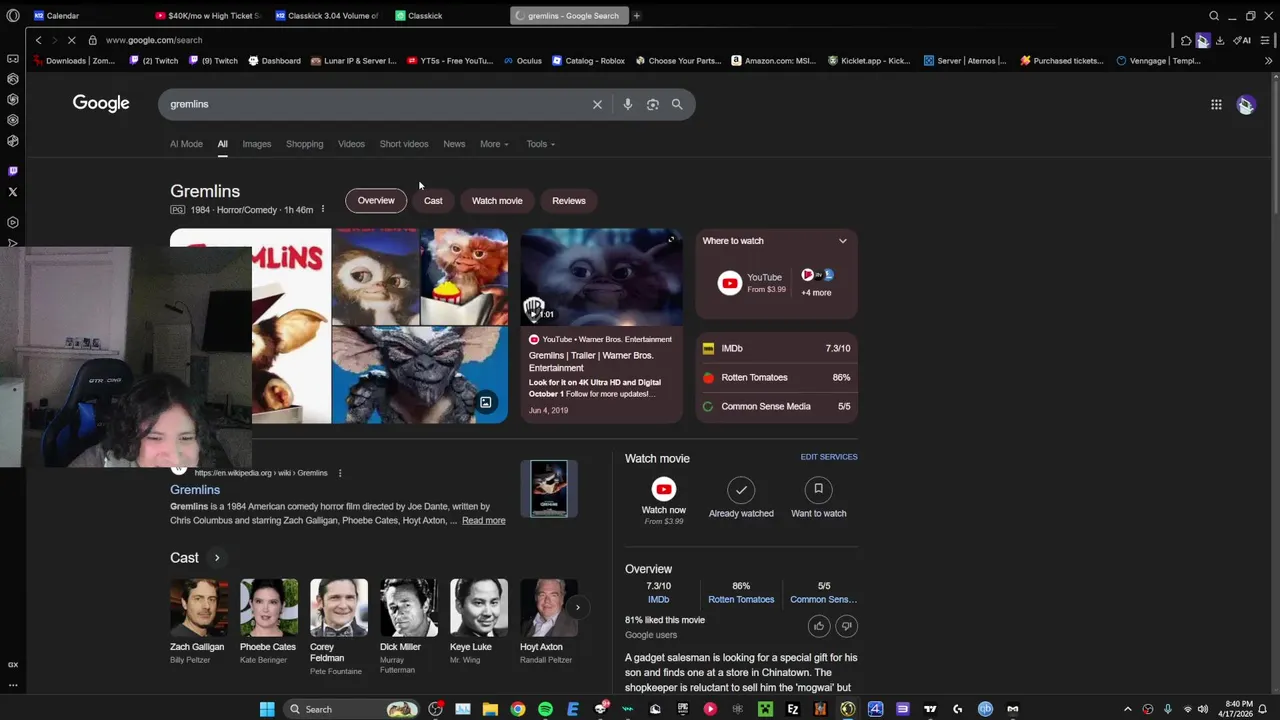Open the Rotten Tomatoes overview link
The width and height of the screenshot is (1280, 720).
741,600
